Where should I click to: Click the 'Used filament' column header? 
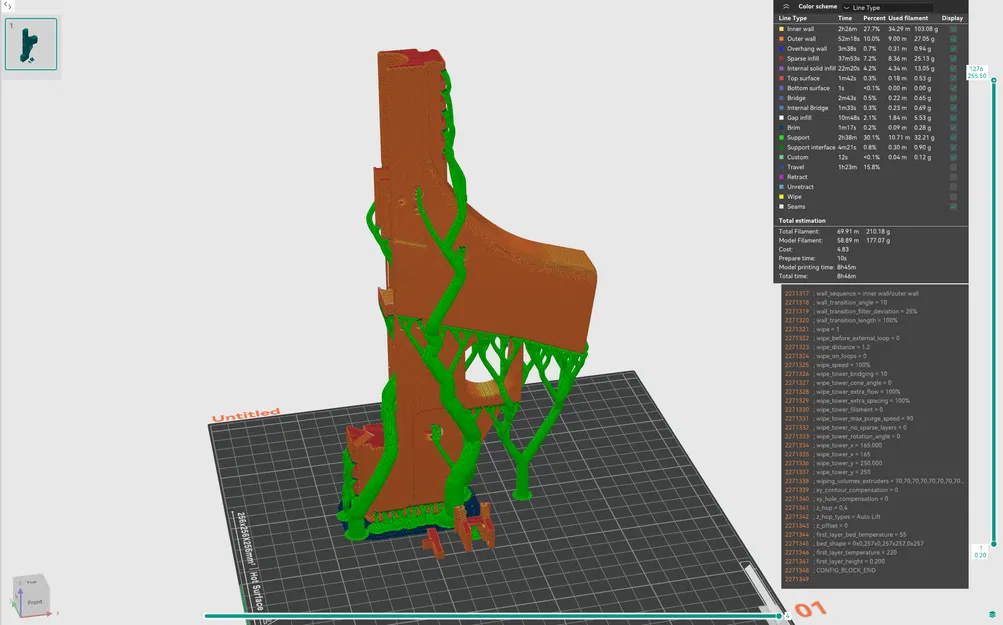tap(908, 18)
